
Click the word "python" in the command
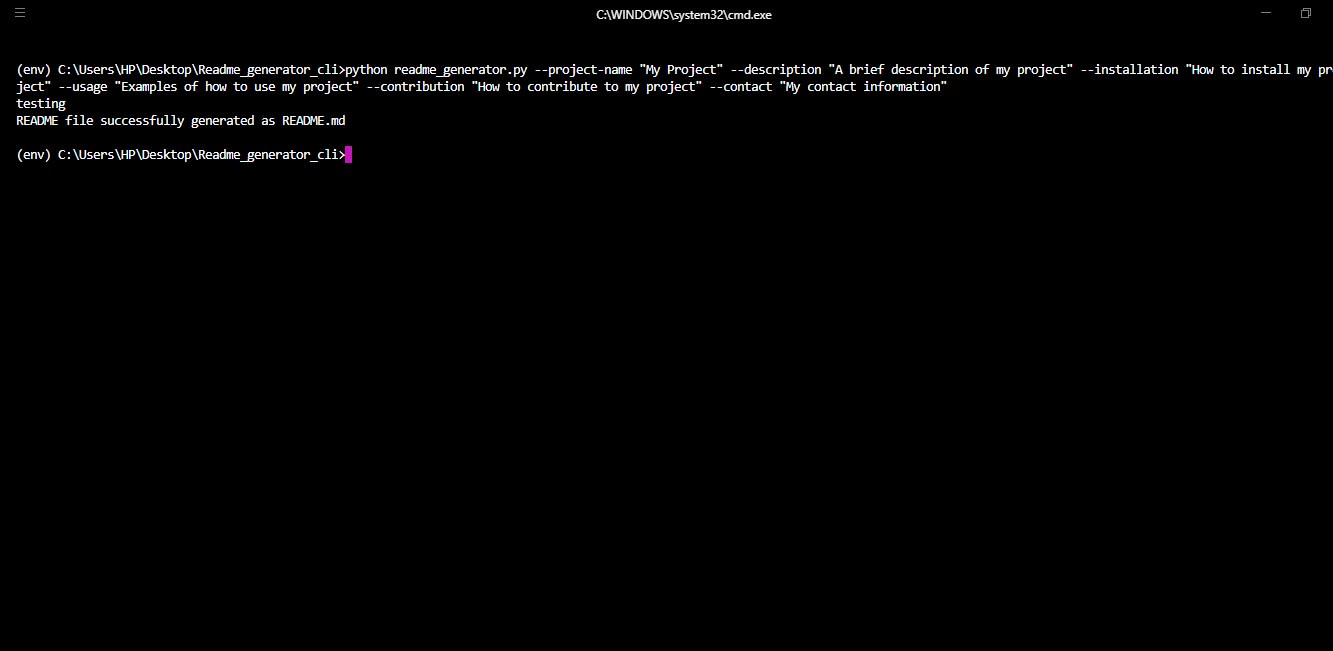pyautogui.click(x=366, y=70)
